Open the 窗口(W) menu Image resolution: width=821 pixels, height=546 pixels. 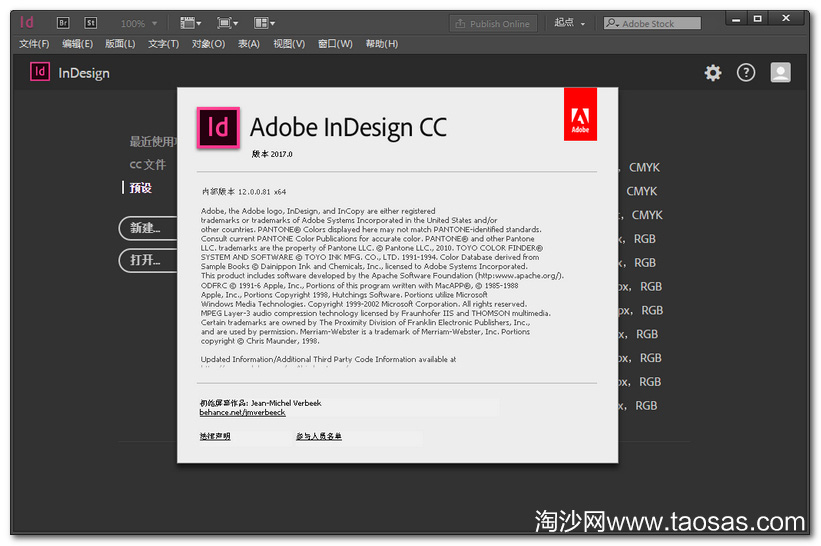click(x=335, y=44)
